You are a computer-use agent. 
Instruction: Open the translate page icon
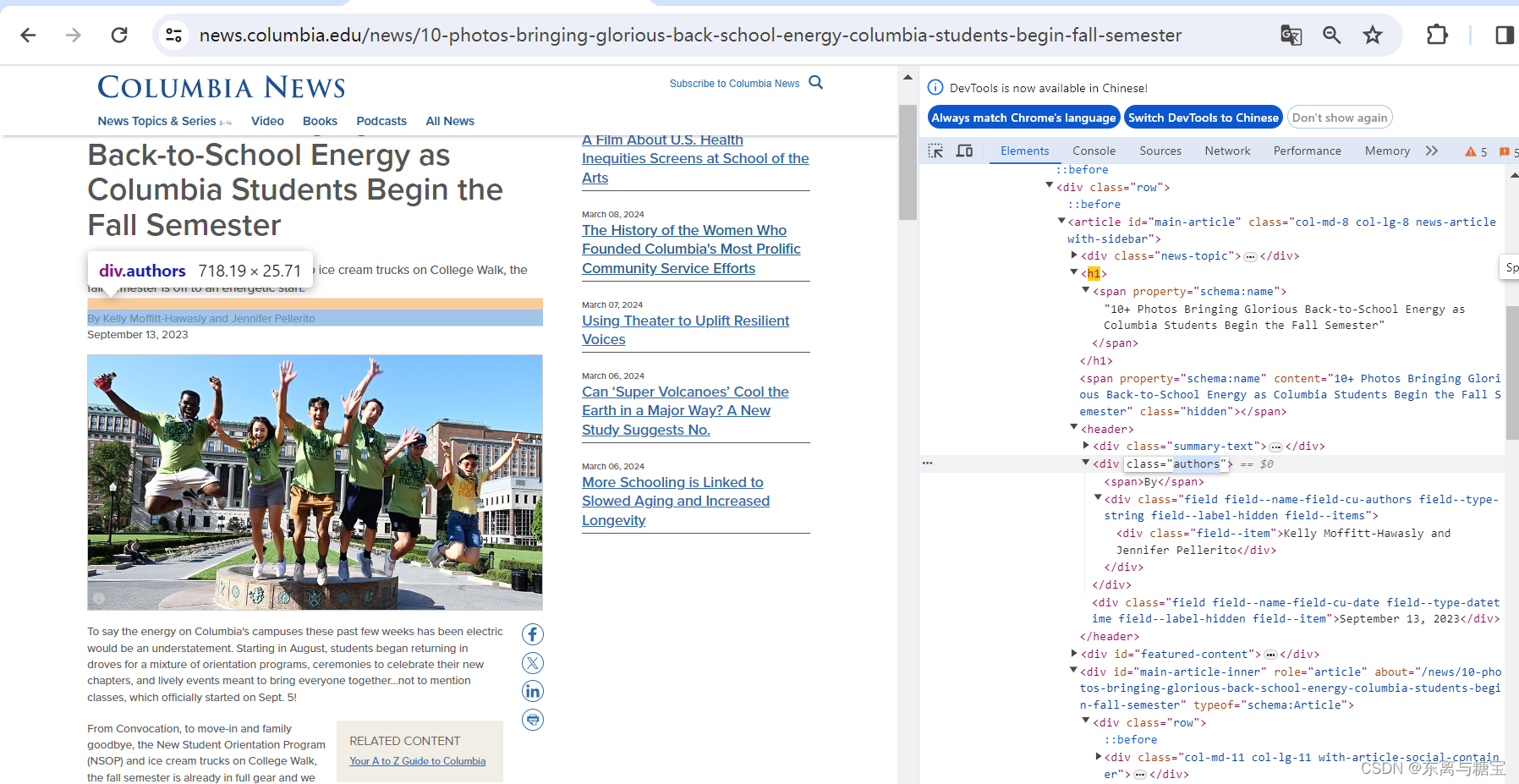1291,35
